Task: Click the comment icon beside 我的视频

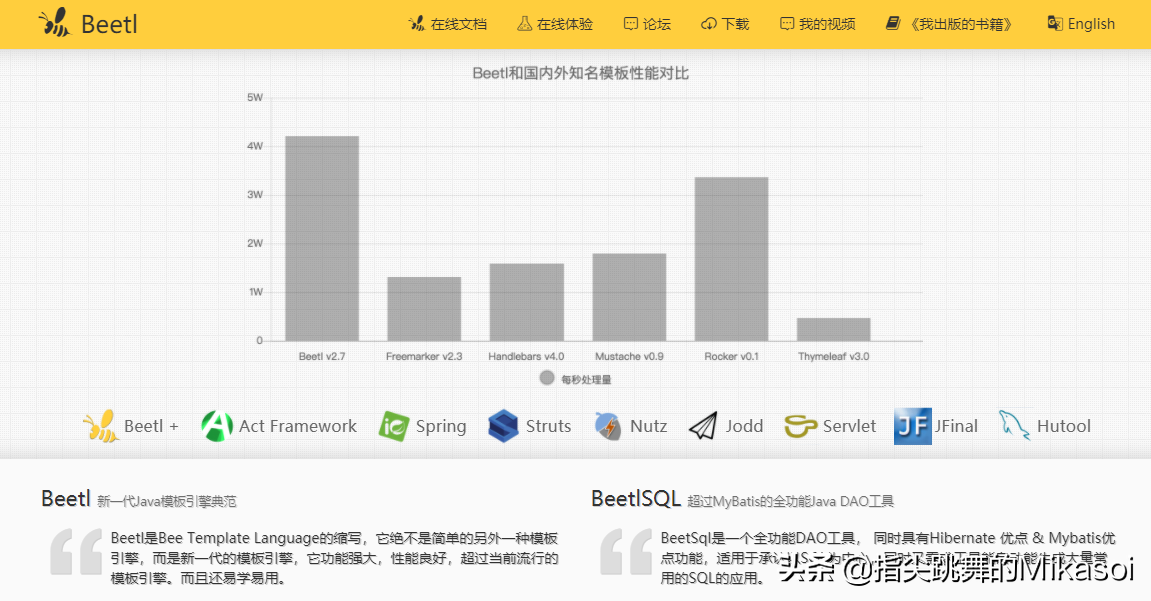Action: point(787,23)
